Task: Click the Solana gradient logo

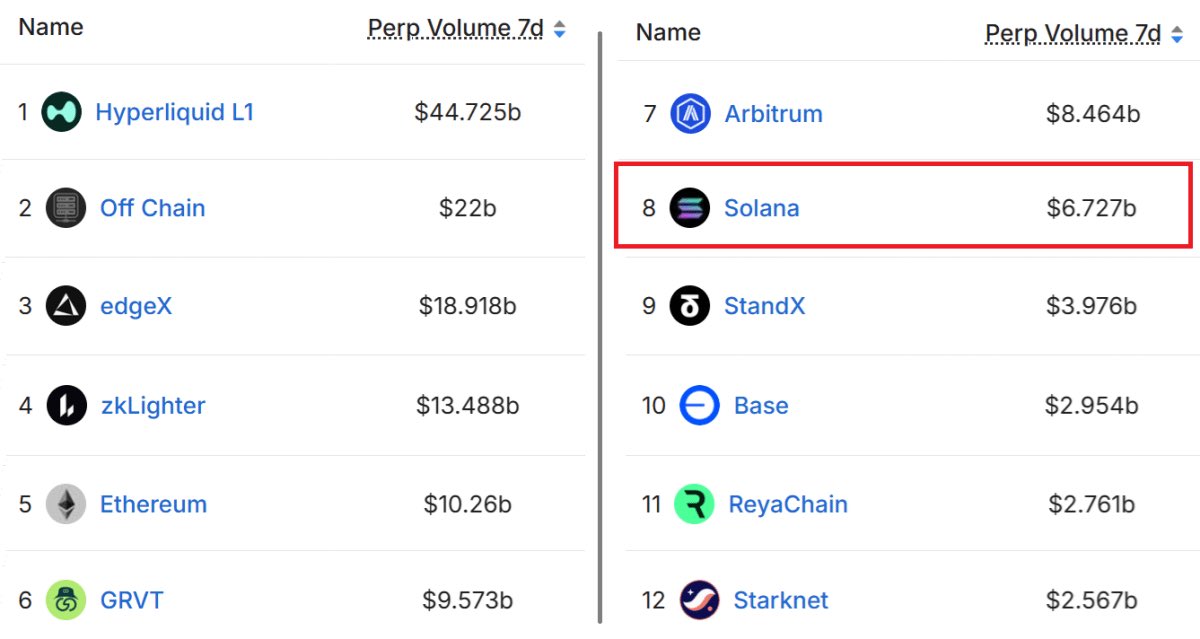Action: pos(689,208)
